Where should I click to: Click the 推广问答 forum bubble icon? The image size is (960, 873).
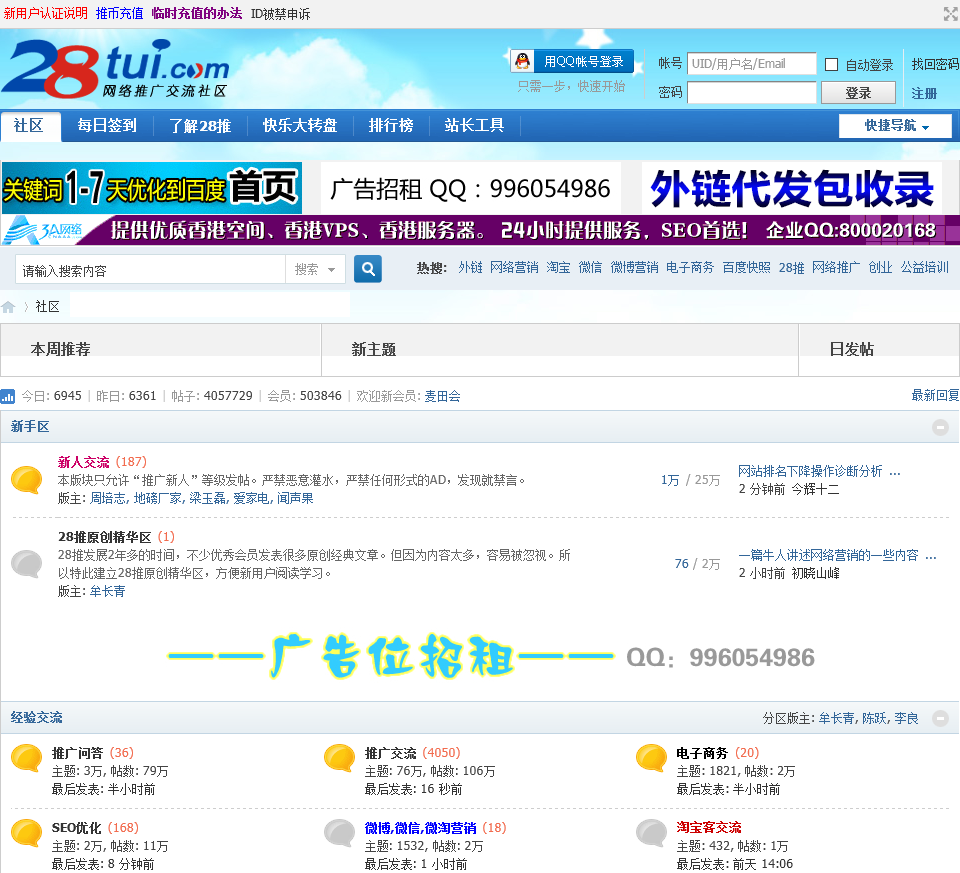pos(27,757)
